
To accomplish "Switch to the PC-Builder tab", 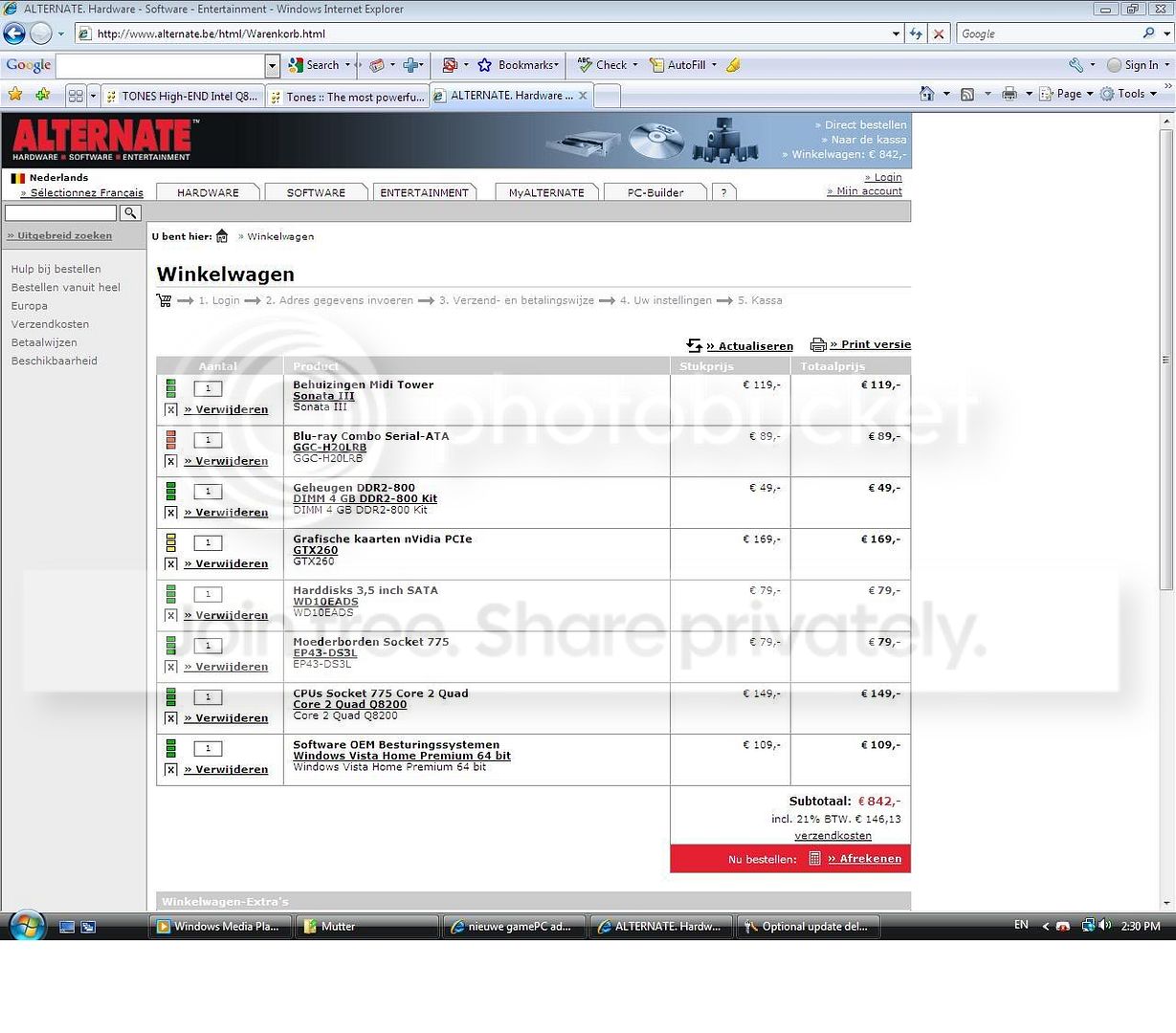I will 655,192.
